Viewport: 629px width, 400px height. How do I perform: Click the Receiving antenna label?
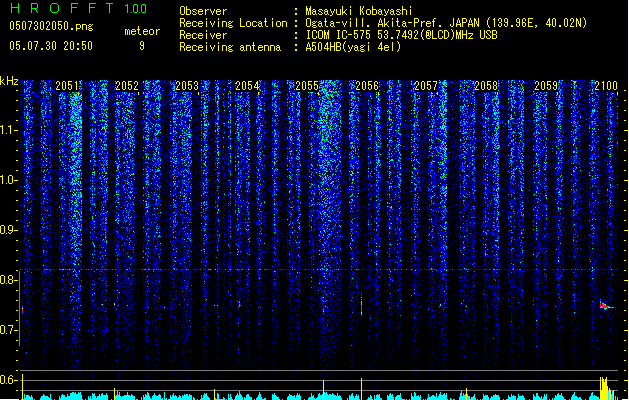230,47
